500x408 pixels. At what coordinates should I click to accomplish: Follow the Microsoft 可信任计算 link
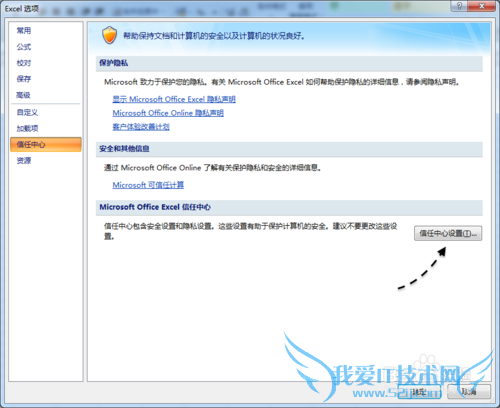coord(148,185)
